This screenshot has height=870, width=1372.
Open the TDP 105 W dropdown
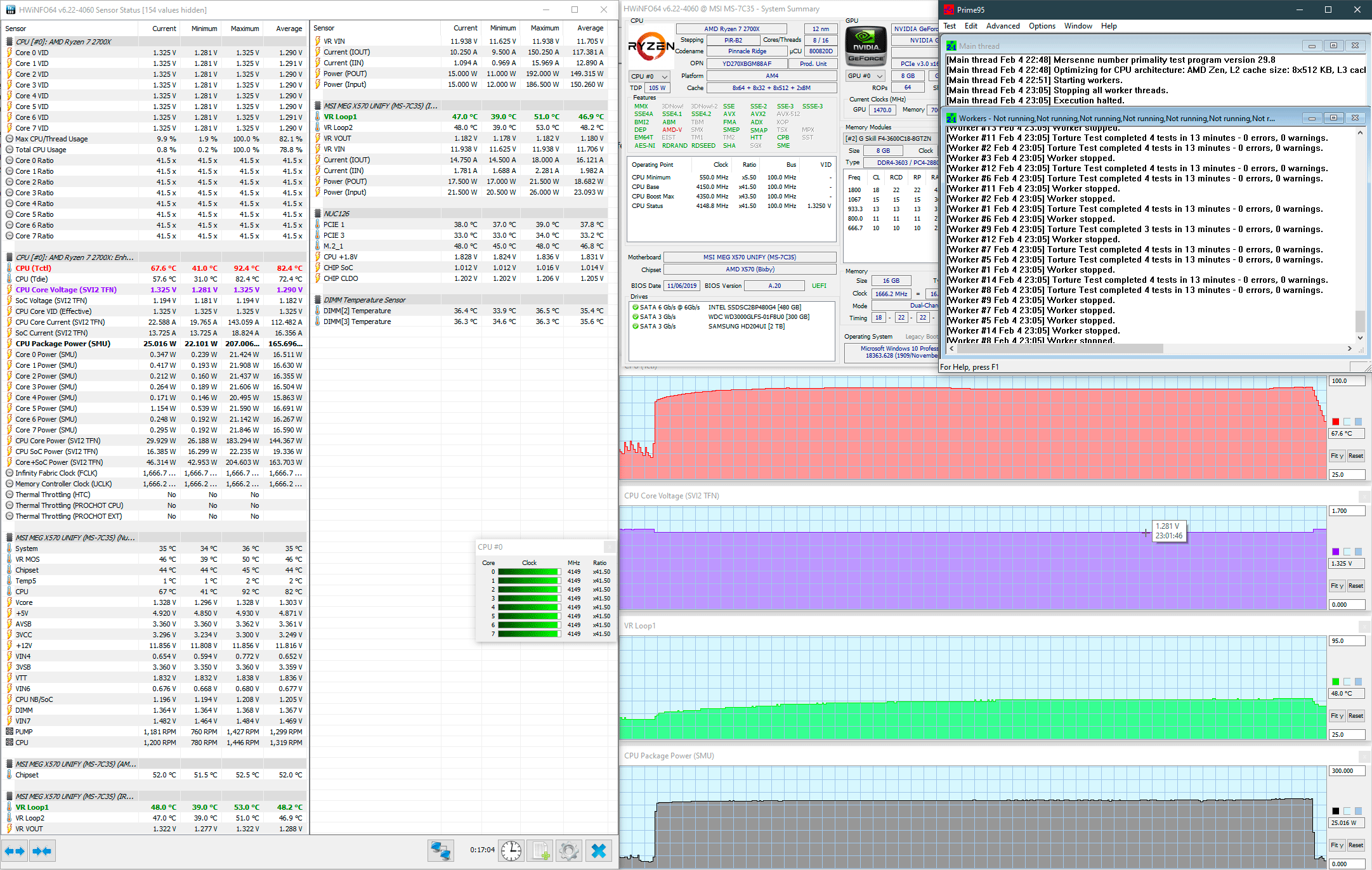tap(657, 88)
